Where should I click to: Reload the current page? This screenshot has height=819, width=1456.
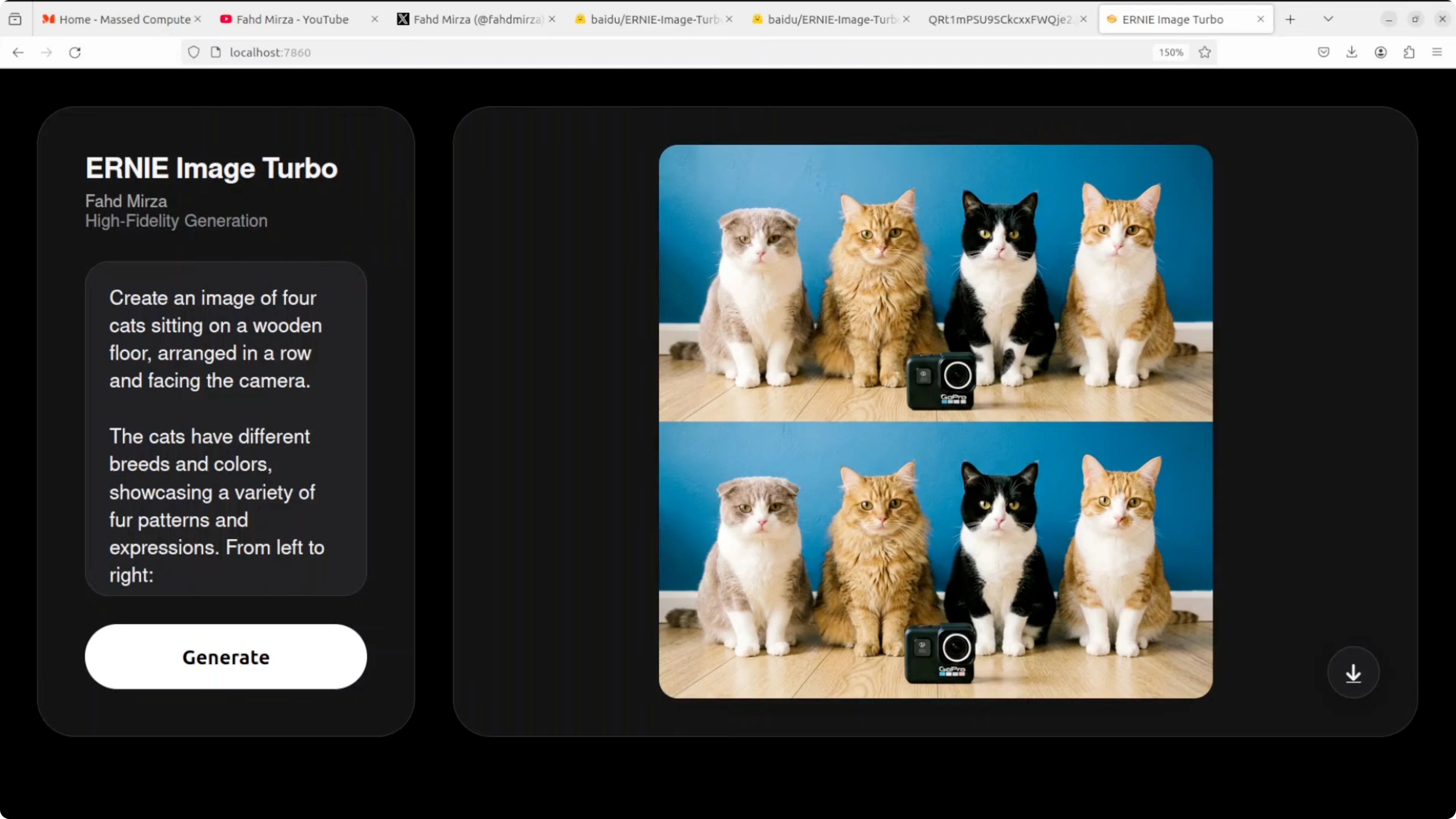[75, 53]
